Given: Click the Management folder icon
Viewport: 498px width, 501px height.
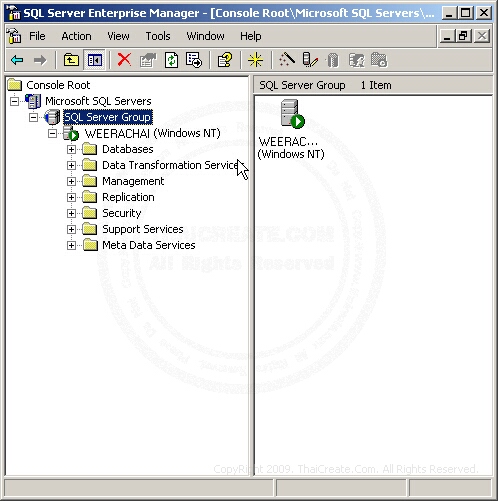Looking at the screenshot, I should click(90, 181).
